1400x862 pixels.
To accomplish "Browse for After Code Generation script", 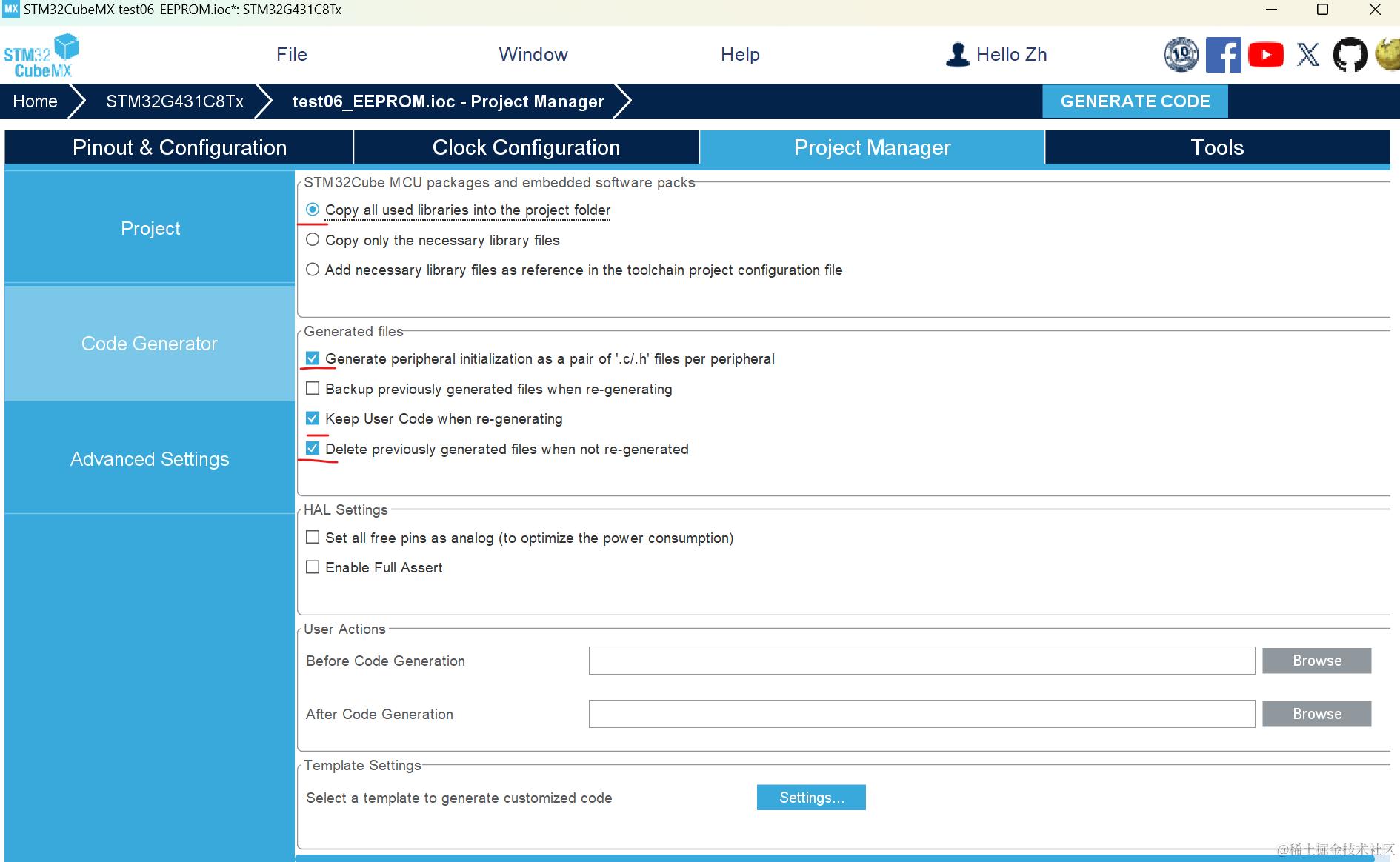I will pos(1317,714).
